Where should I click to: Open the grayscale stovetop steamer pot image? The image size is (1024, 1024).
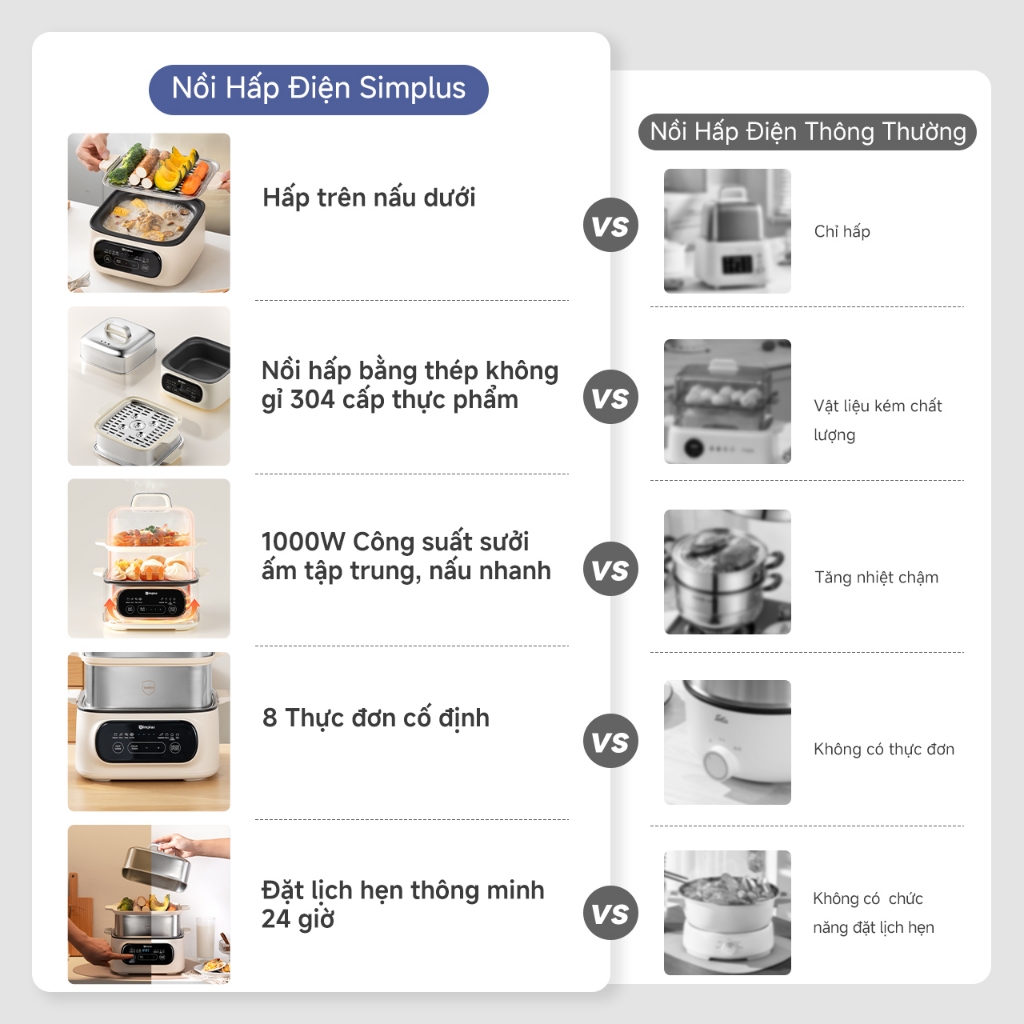[728, 572]
